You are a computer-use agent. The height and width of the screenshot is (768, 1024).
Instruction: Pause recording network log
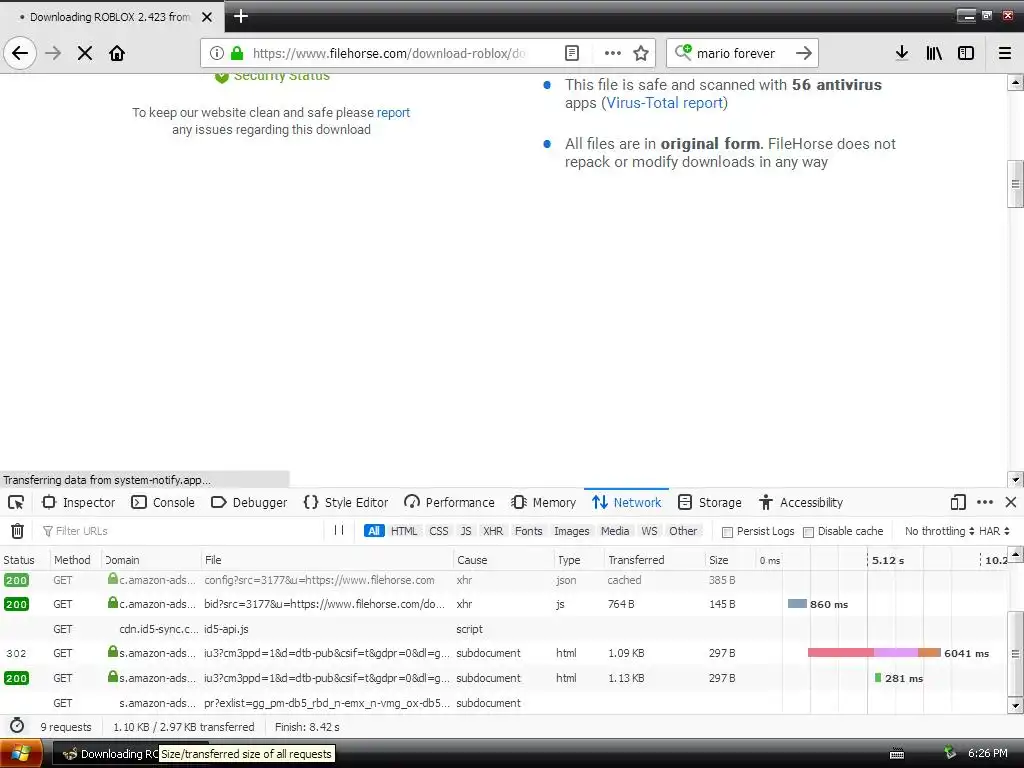339,530
